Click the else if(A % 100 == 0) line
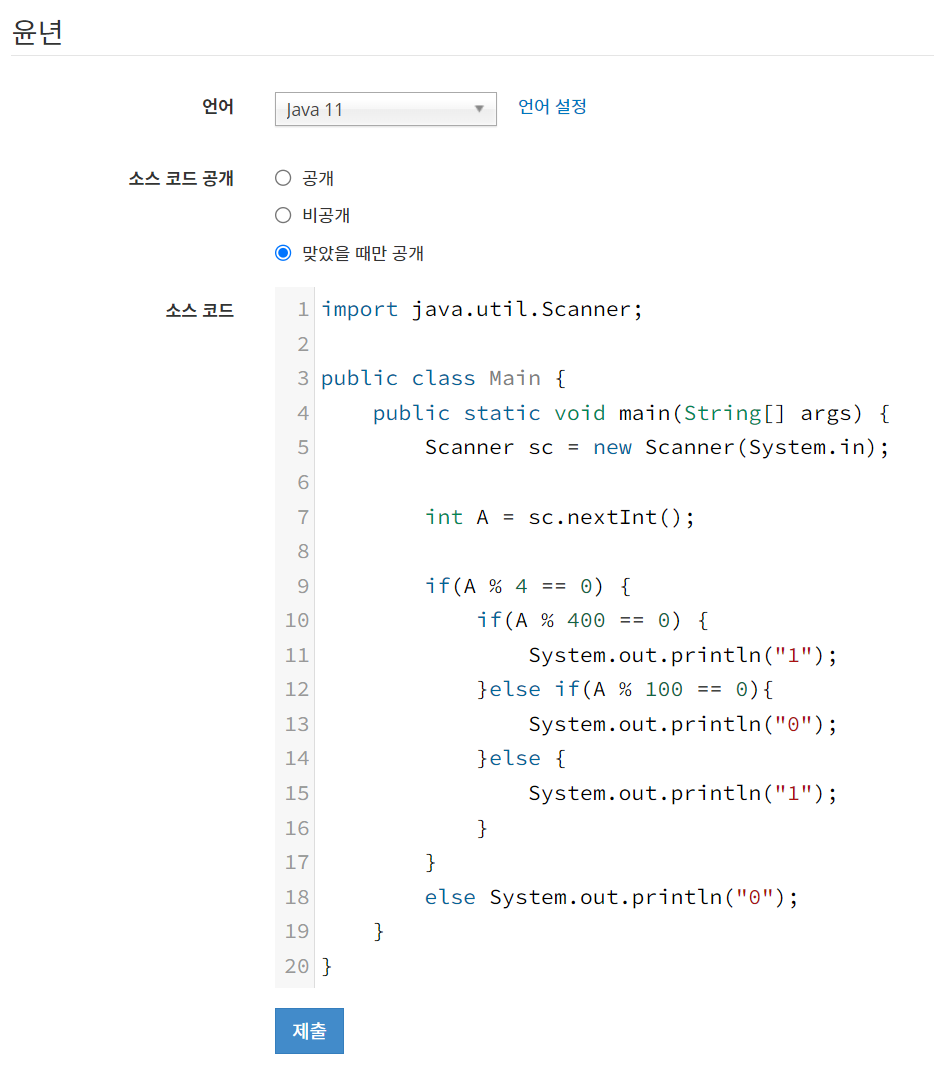The image size is (934, 1072). [625, 689]
